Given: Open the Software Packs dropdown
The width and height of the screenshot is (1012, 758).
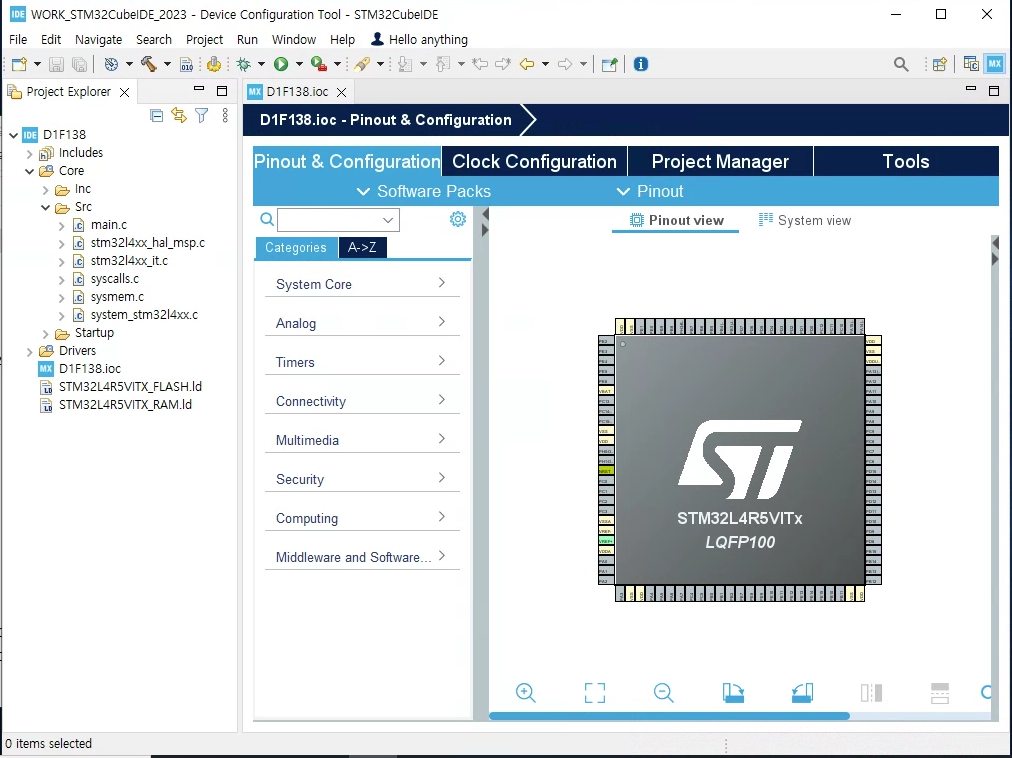Looking at the screenshot, I should [x=424, y=191].
